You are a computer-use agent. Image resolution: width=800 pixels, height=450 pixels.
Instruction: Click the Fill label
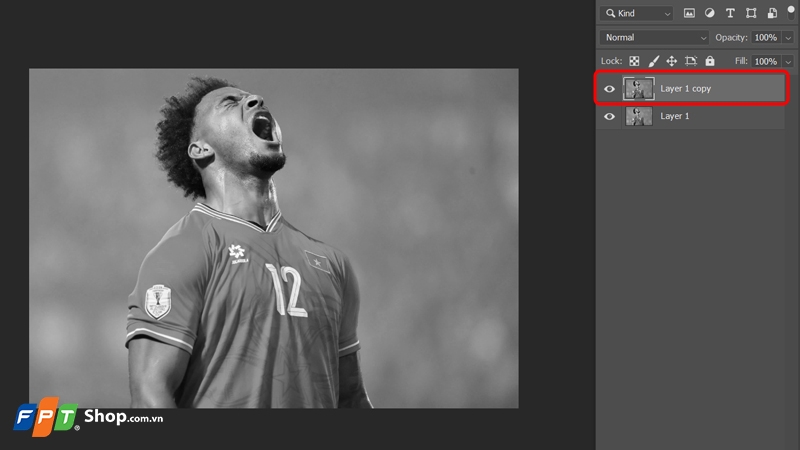click(741, 61)
